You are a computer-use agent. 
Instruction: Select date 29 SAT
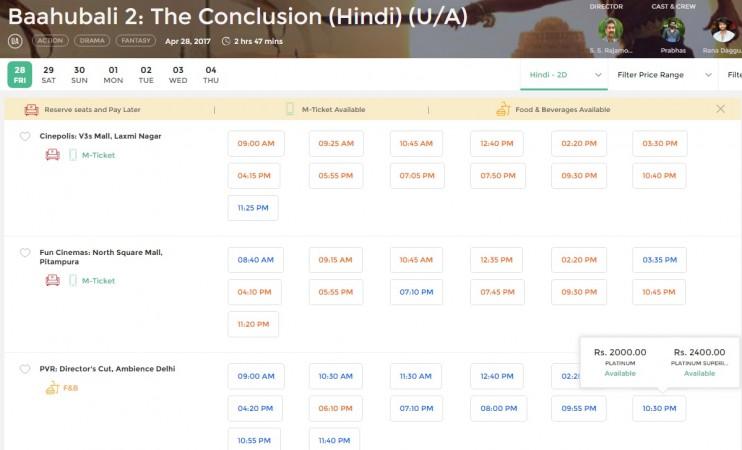point(48,75)
